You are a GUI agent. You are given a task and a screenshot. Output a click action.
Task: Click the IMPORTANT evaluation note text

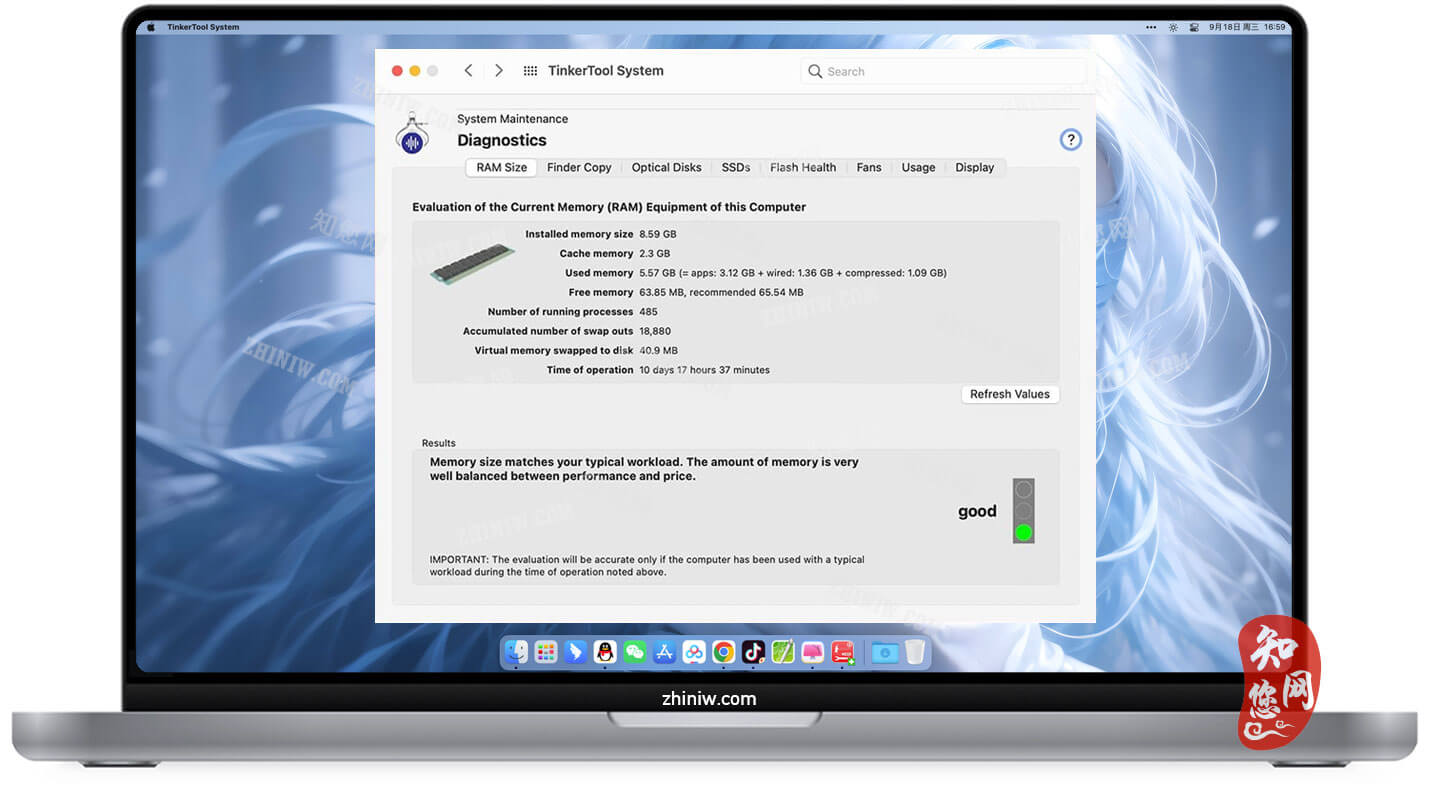[x=647, y=566]
